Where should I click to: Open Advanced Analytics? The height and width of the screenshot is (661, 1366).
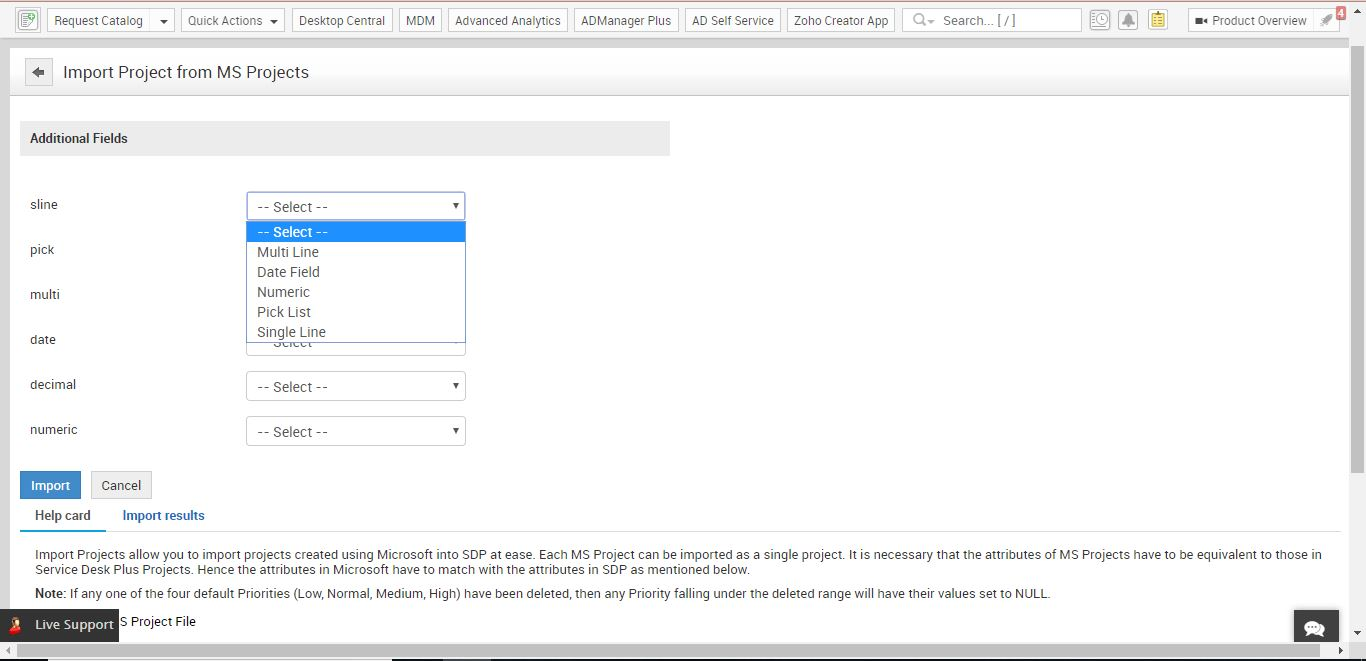507,20
